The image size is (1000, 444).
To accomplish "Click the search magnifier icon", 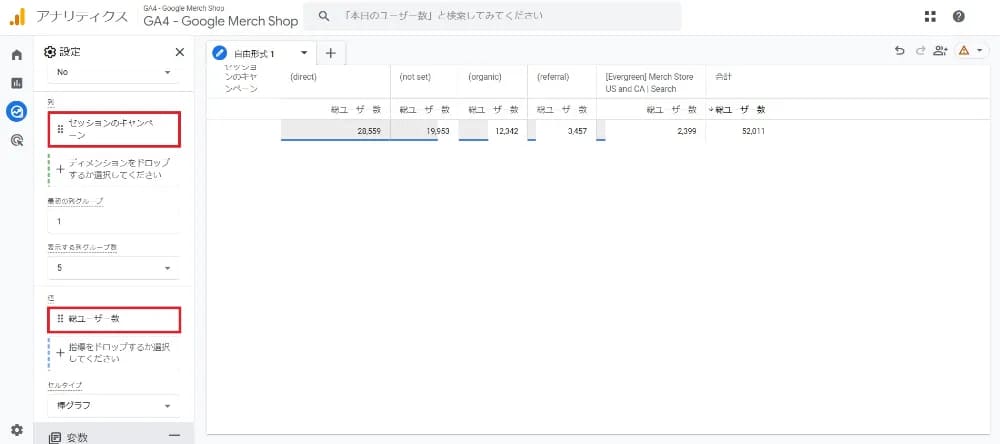I will [x=323, y=16].
